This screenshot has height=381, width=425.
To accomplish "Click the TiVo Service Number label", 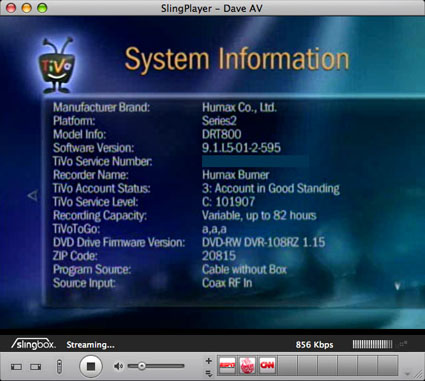I will [x=102, y=161].
